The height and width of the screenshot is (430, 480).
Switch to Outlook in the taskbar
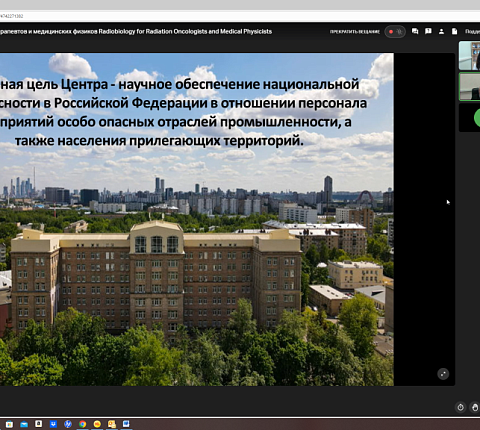point(112,424)
